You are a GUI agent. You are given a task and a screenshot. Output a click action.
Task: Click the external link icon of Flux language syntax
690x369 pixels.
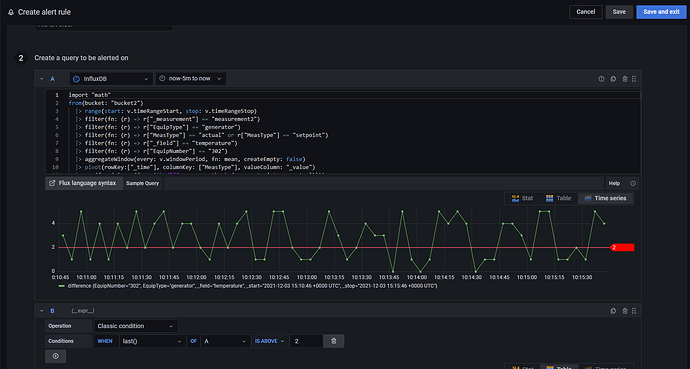click(52, 183)
